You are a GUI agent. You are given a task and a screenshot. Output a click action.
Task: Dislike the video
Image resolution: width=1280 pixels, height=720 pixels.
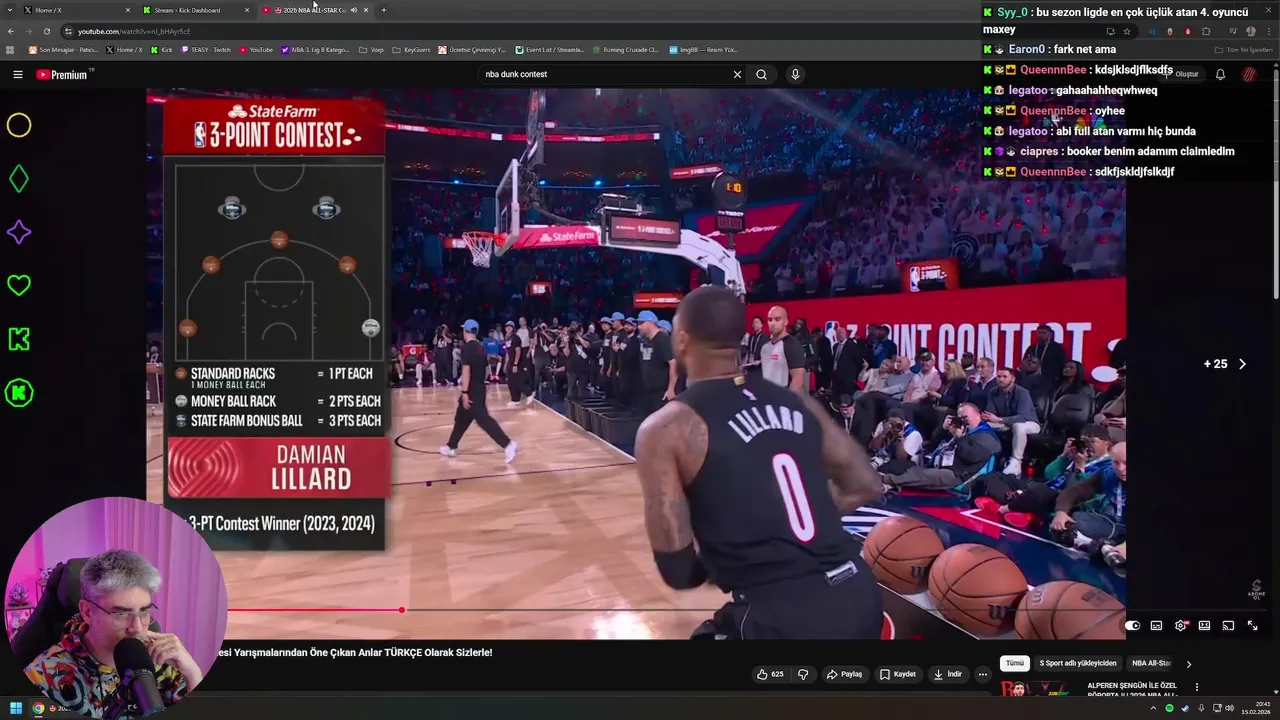pos(802,674)
